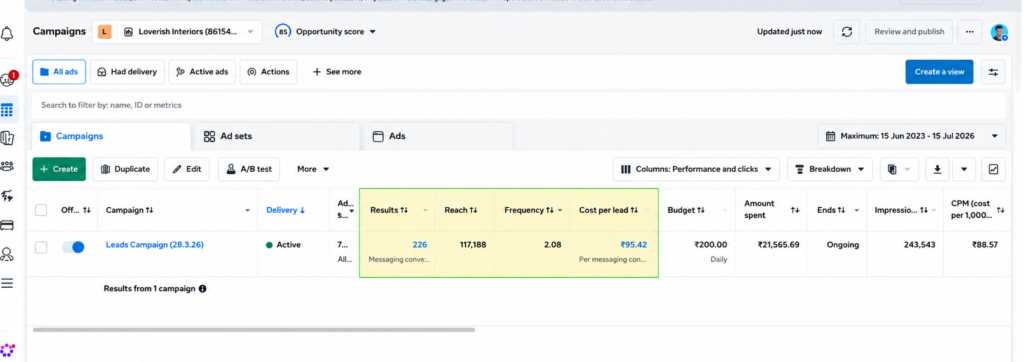Click the horizontal table scrollbar
1024x362 pixels.
254,330
